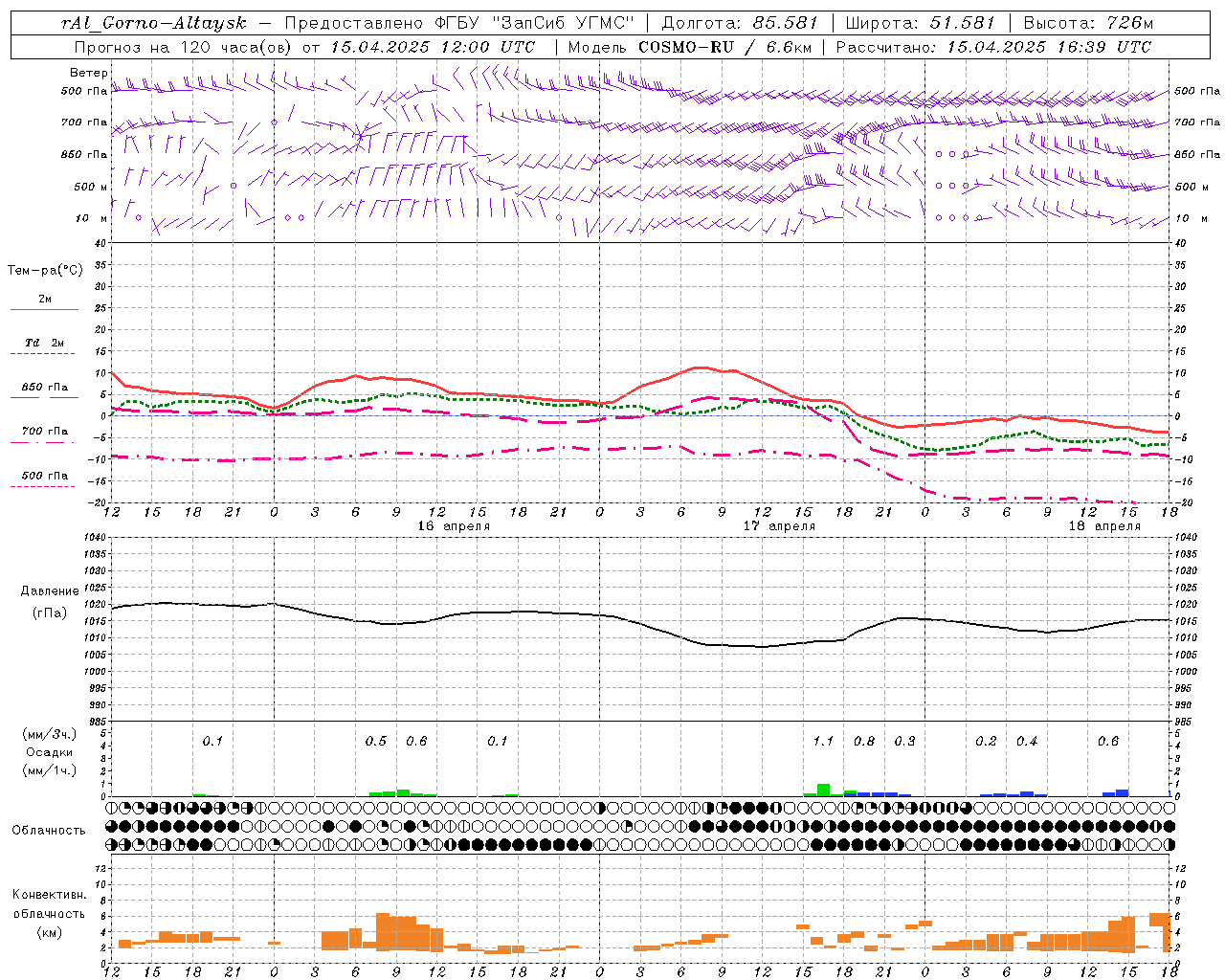
Task: Click the (гПа) unit label under Давление
Action: point(50,613)
